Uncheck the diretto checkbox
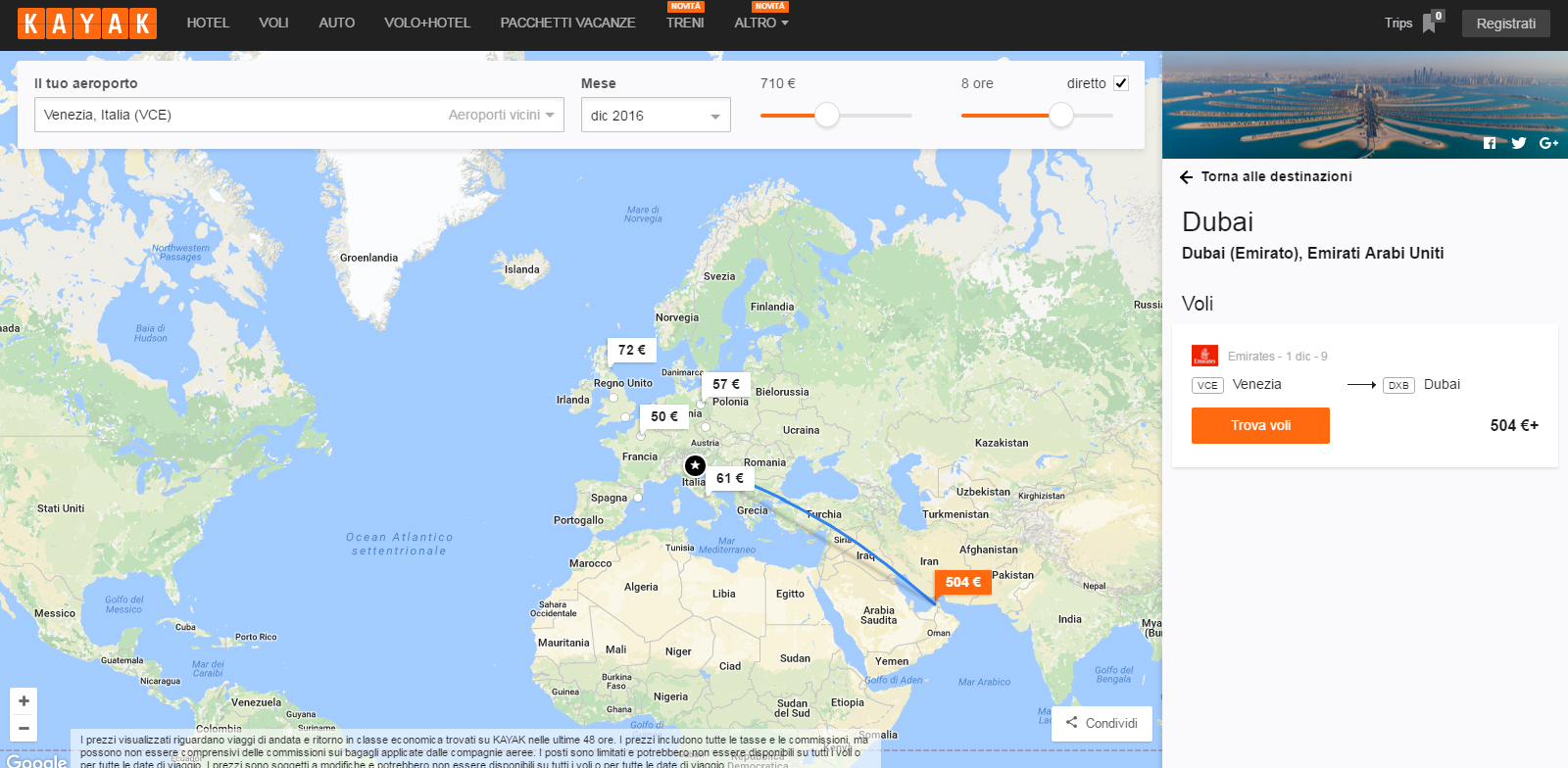Screen dimensions: 1568x768 [x=1121, y=83]
